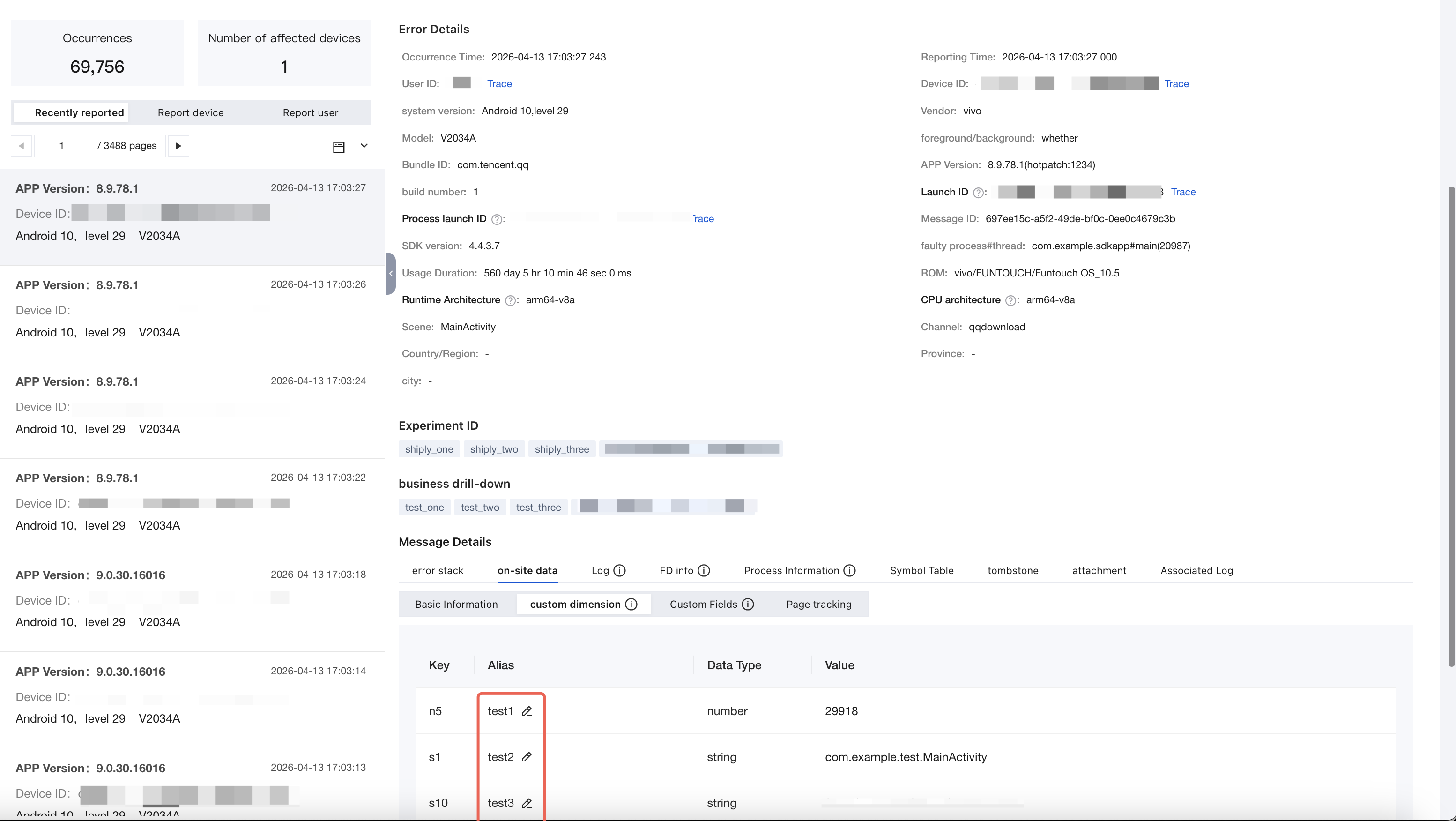Select the Custom Fields sub-tab
Image resolution: width=1456 pixels, height=821 pixels.
(x=712, y=604)
